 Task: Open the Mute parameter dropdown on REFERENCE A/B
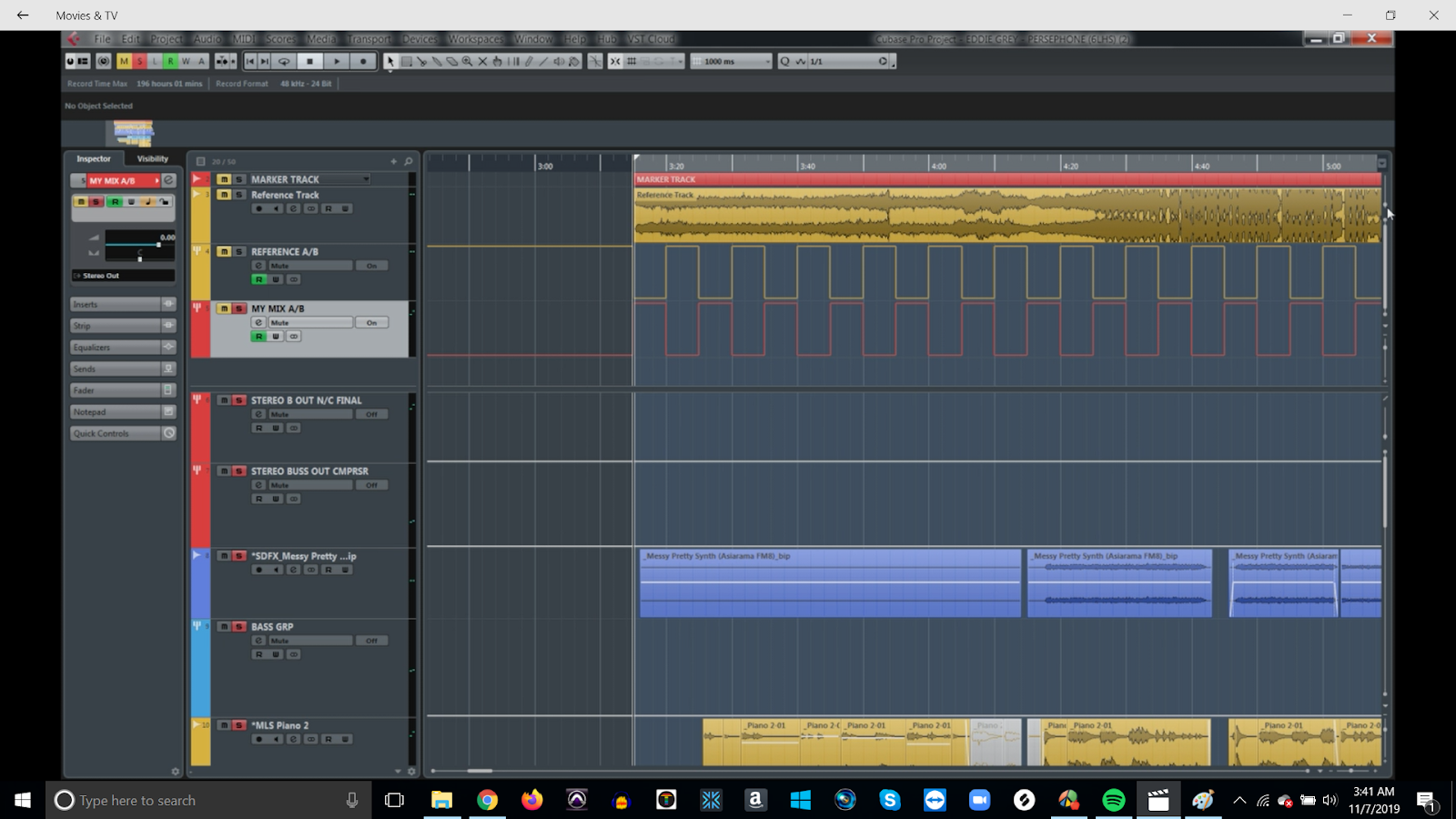(x=309, y=266)
